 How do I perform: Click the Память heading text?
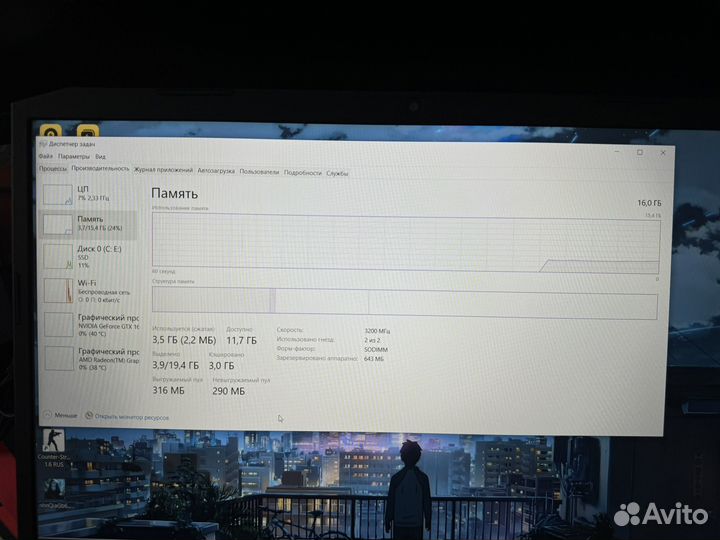coord(174,193)
